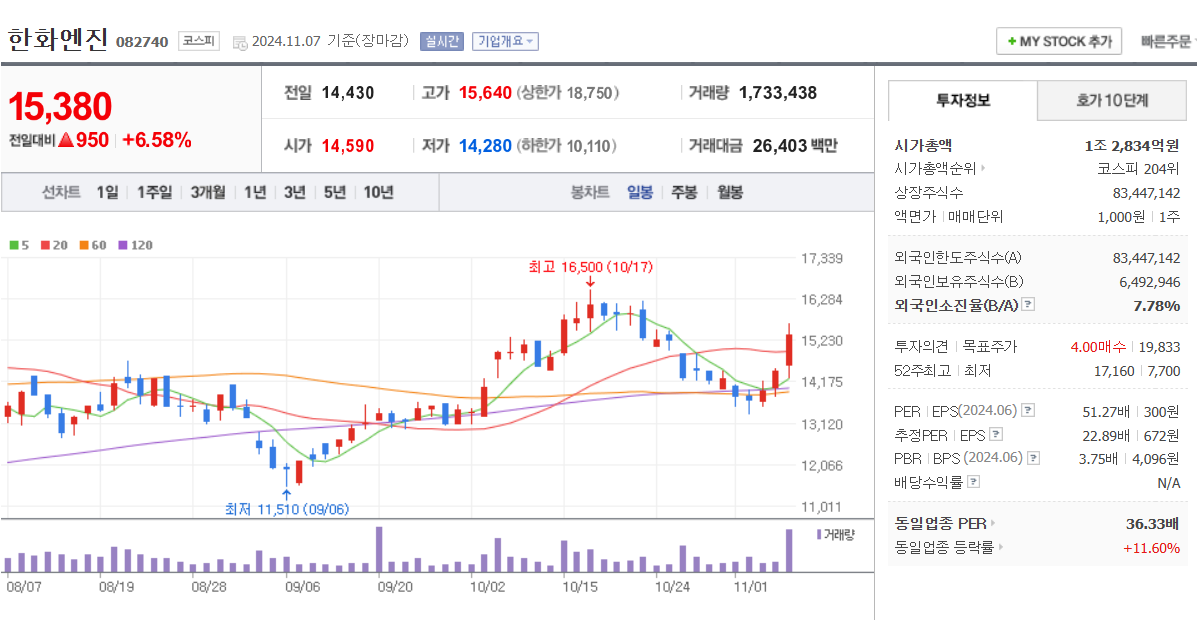Click the current price 15,380
Screen dimensions: 1197x620
(60, 106)
